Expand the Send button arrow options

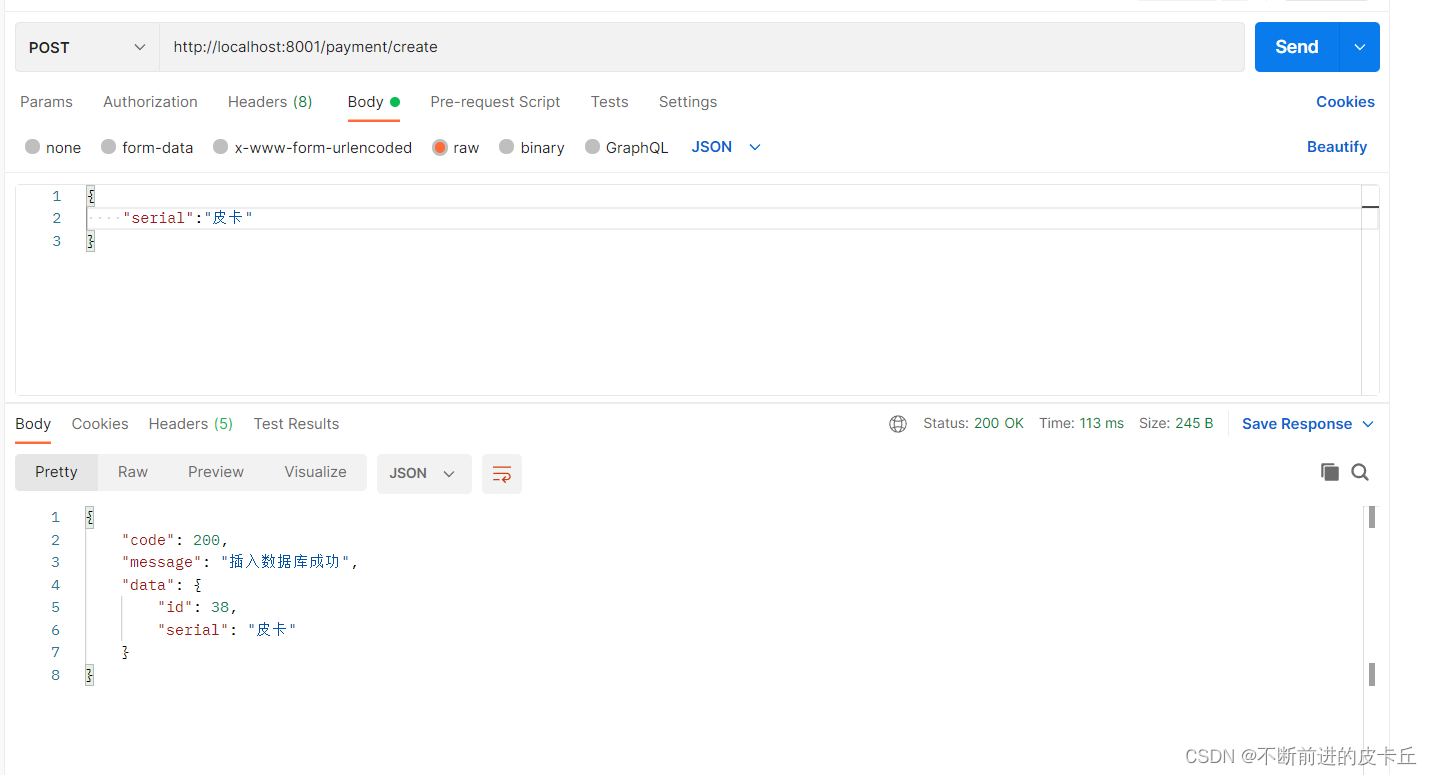coord(1360,47)
